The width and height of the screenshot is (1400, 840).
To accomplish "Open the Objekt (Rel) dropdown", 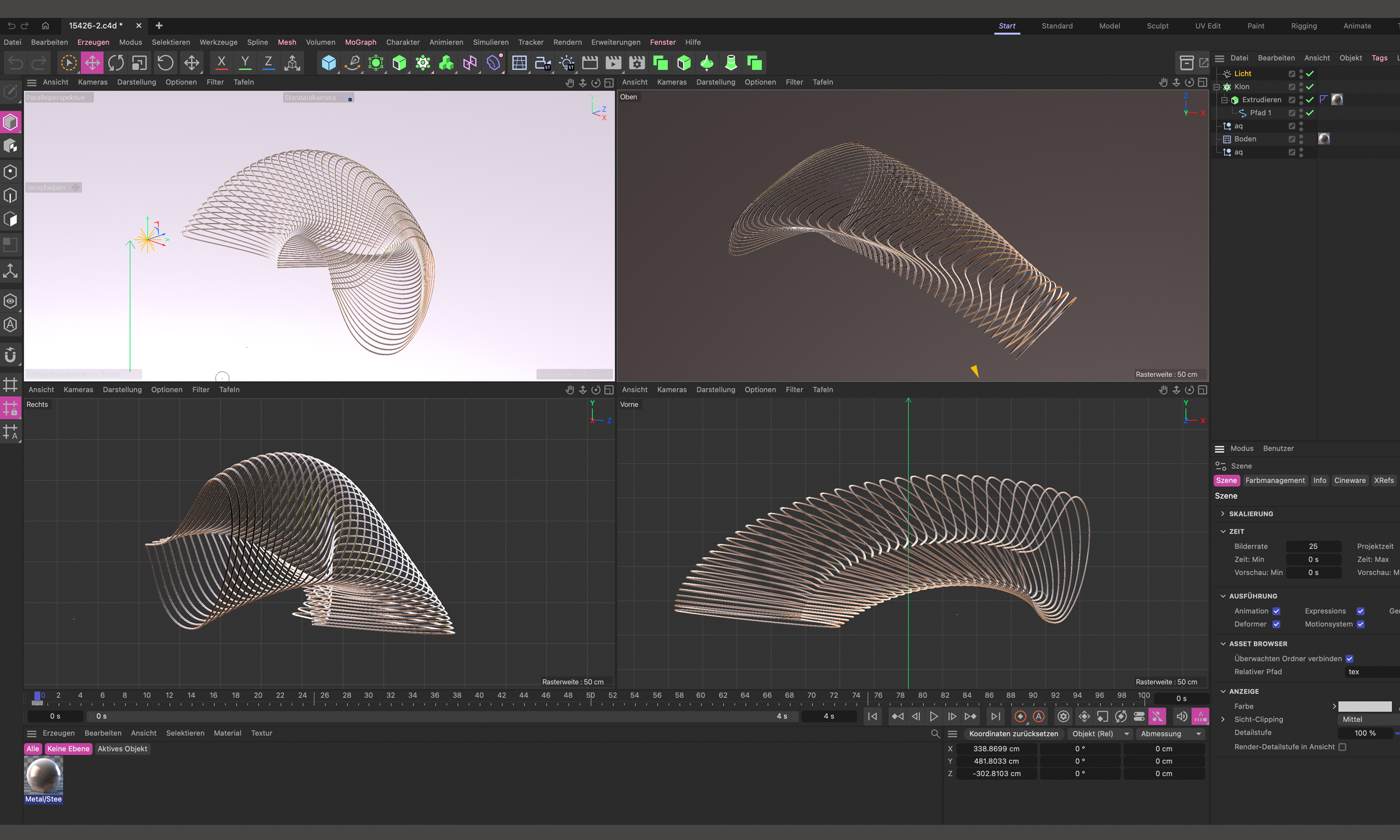I will [1099, 734].
